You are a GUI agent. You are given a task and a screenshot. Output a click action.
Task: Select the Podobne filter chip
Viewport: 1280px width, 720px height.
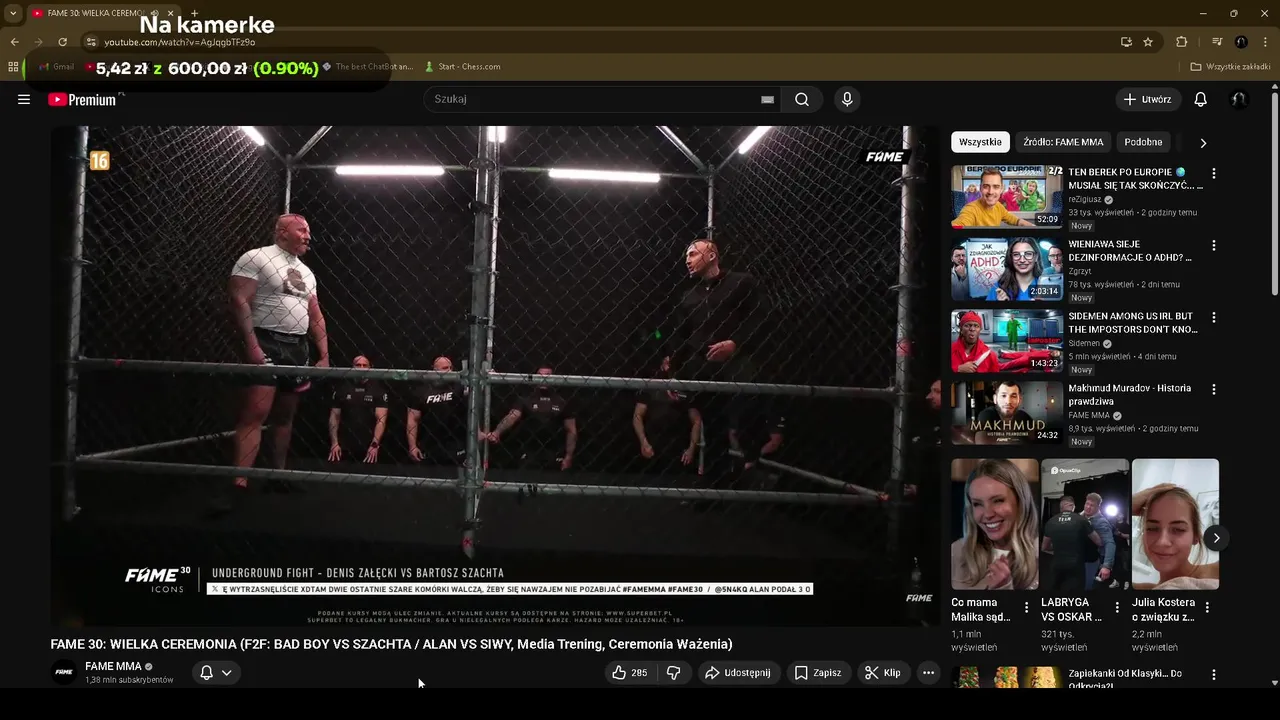click(1143, 142)
